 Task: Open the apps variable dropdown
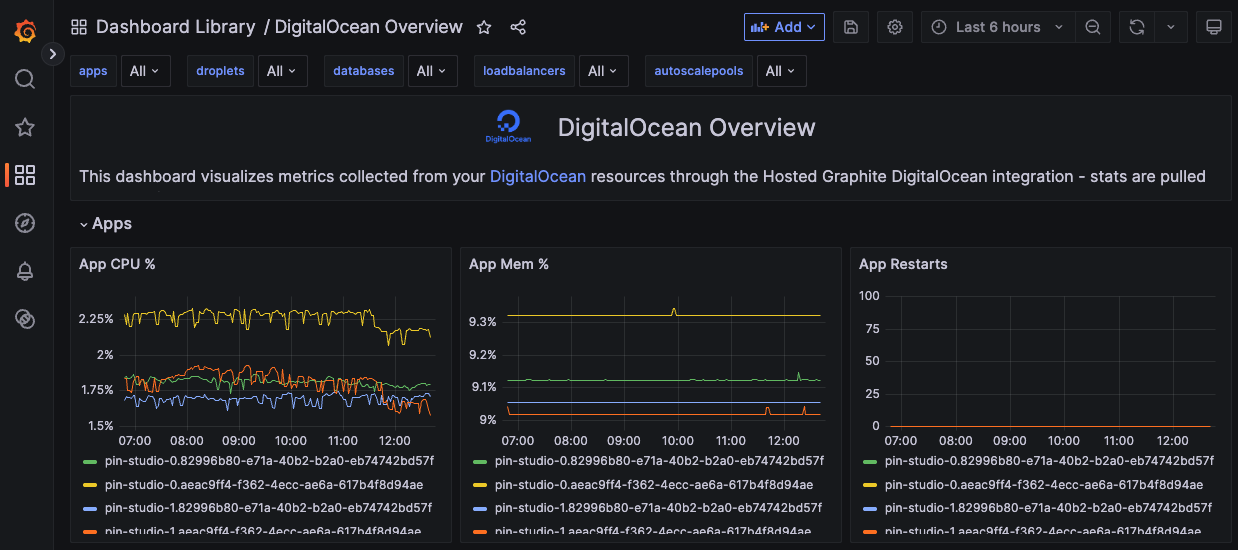tap(146, 71)
